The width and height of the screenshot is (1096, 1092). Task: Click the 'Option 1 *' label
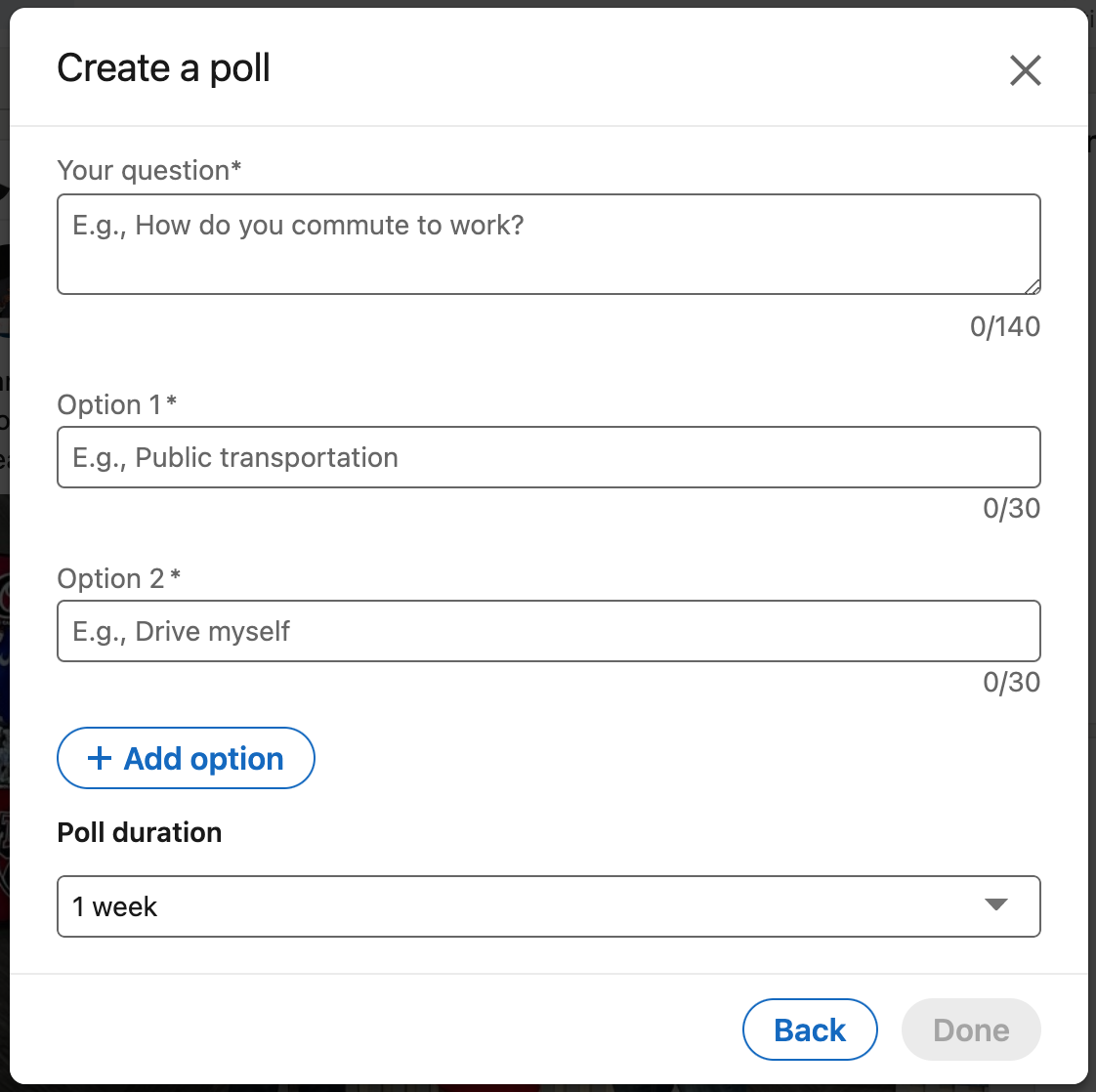tap(117, 404)
